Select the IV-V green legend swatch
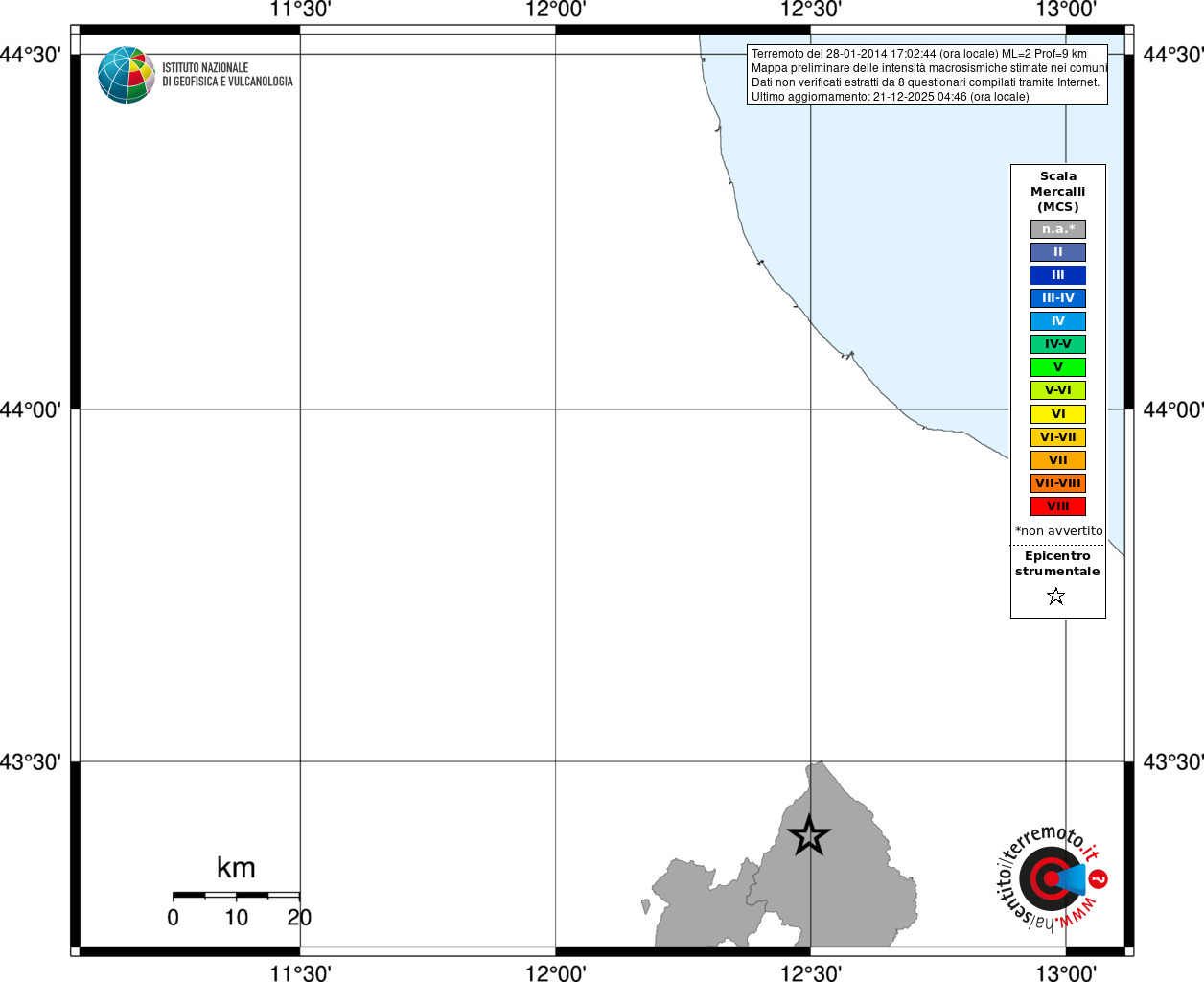This screenshot has height=982, width=1204. [1058, 344]
